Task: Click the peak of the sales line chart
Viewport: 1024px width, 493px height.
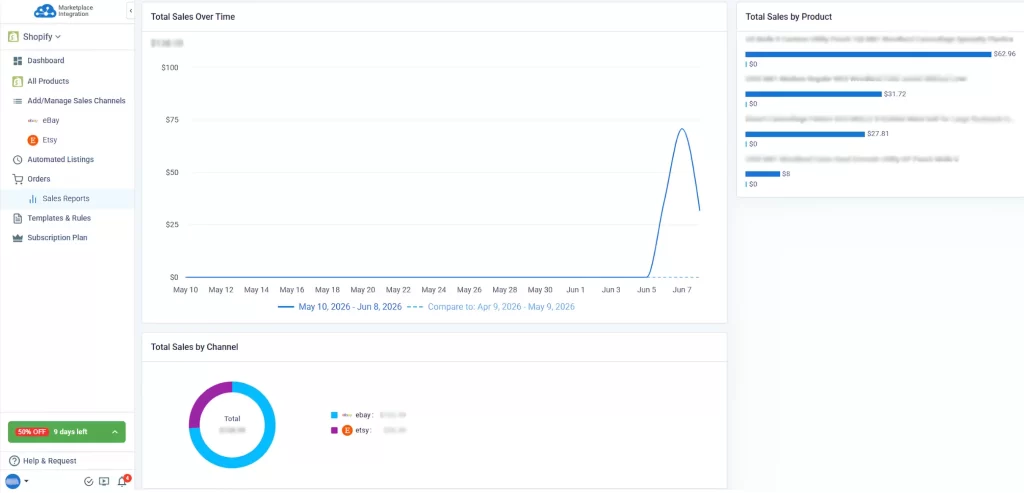Action: click(x=682, y=129)
